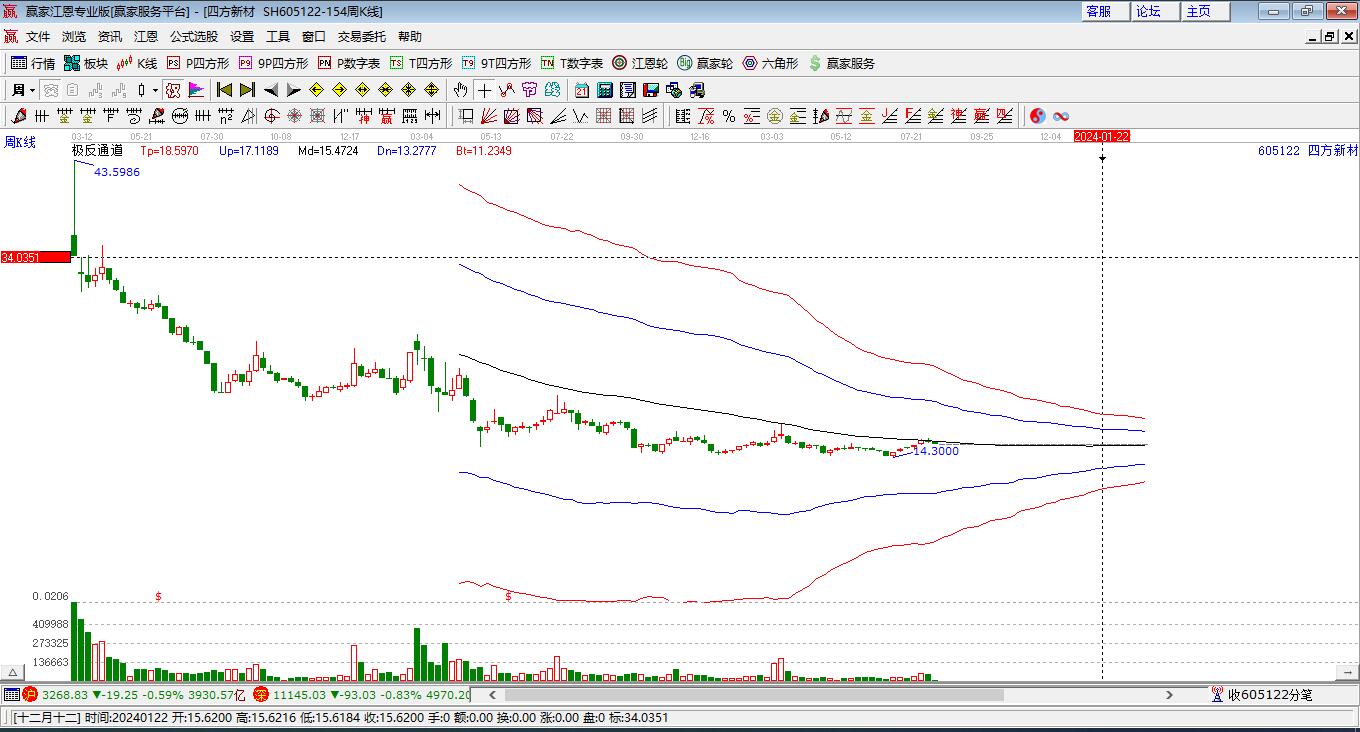Click the 605122 四方新材 stock label
The image size is (1360, 732).
1308,151
